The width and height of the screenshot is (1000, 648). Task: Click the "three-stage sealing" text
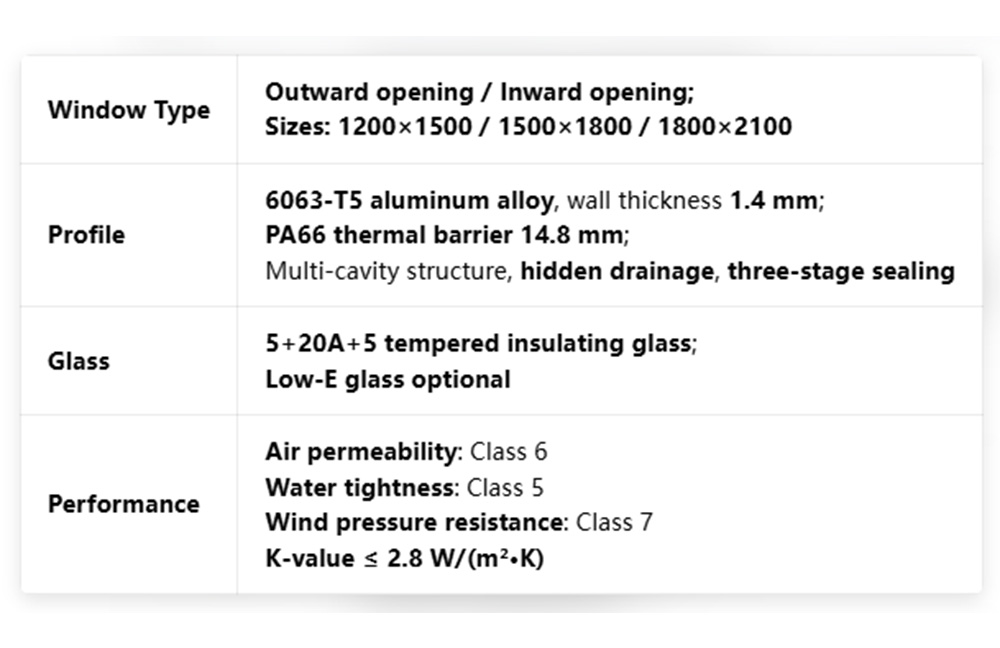841,271
